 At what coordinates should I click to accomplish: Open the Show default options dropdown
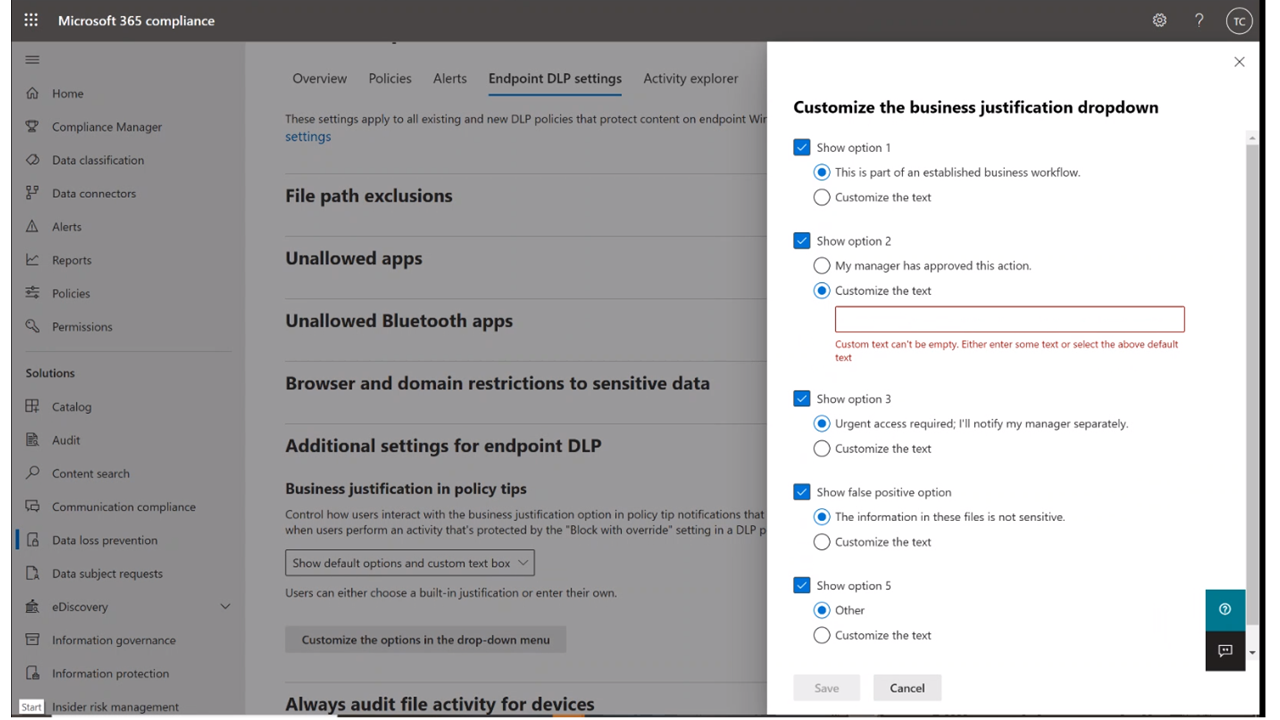[x=409, y=562]
